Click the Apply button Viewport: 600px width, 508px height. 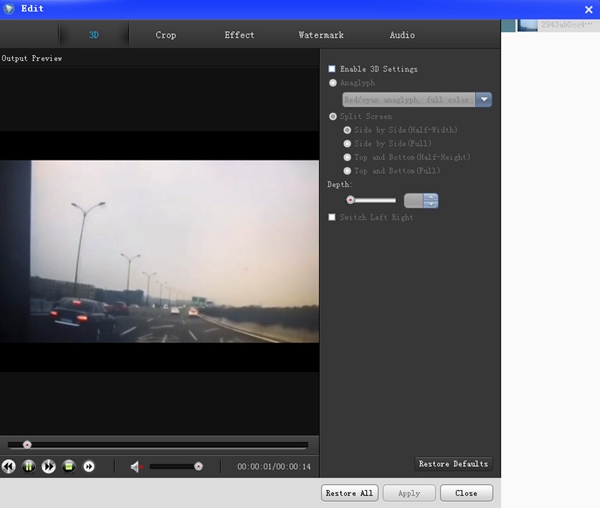pyautogui.click(x=409, y=493)
